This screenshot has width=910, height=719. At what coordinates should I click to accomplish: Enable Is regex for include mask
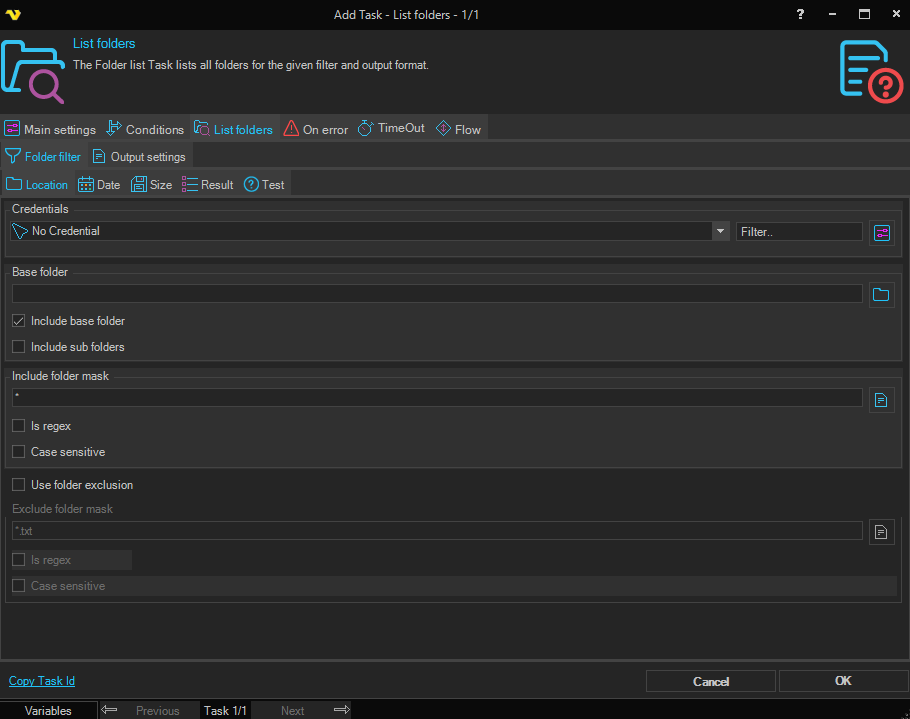point(19,426)
